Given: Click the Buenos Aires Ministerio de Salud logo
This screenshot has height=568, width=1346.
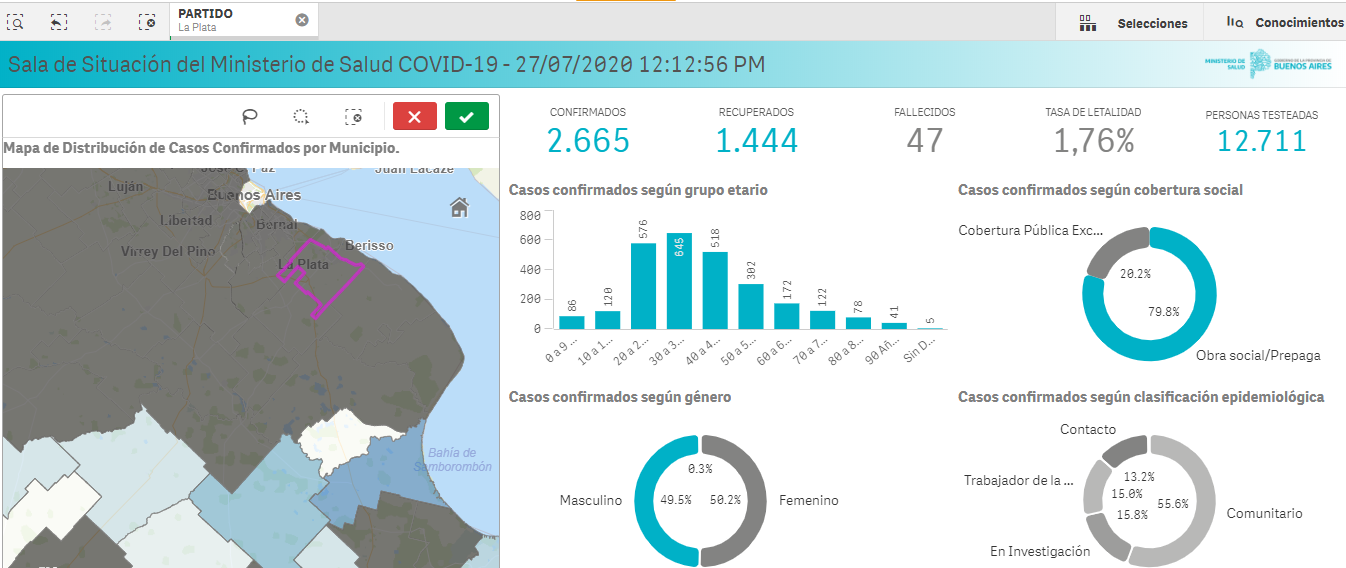Looking at the screenshot, I should point(1268,63).
